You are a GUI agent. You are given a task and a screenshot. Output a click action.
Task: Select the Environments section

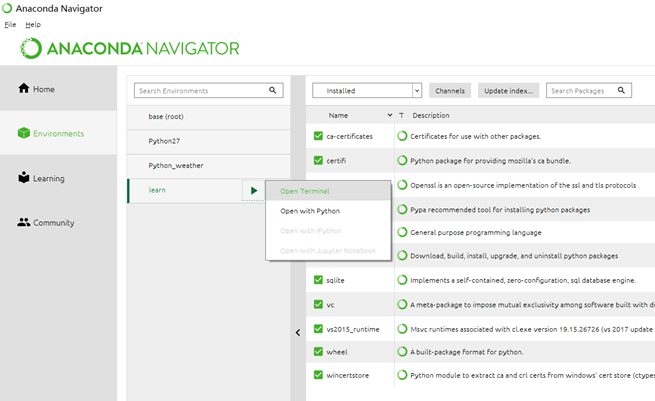tap(58, 133)
